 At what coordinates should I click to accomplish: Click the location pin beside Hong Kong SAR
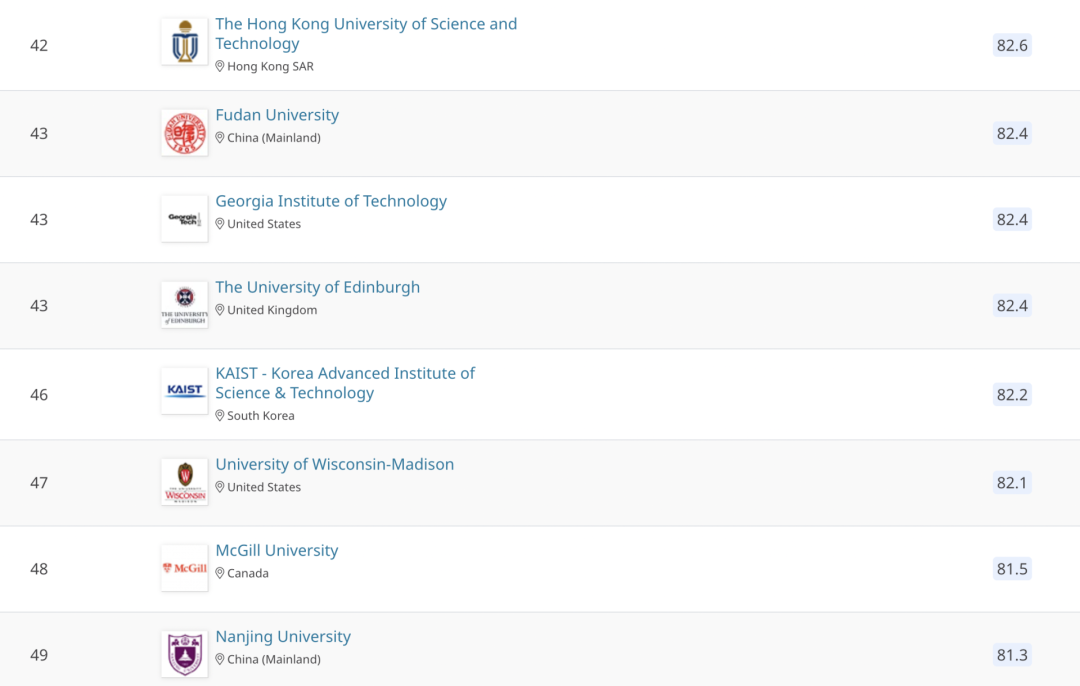tap(220, 66)
